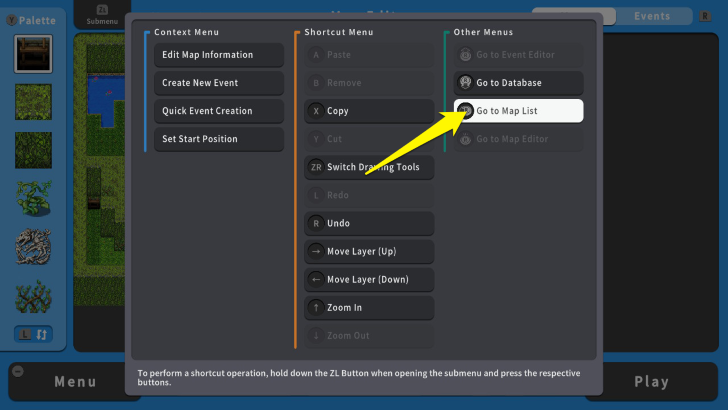Click the ZR icon beside Switch Drawing Tools
Image resolution: width=728 pixels, height=410 pixels.
pyautogui.click(x=316, y=167)
